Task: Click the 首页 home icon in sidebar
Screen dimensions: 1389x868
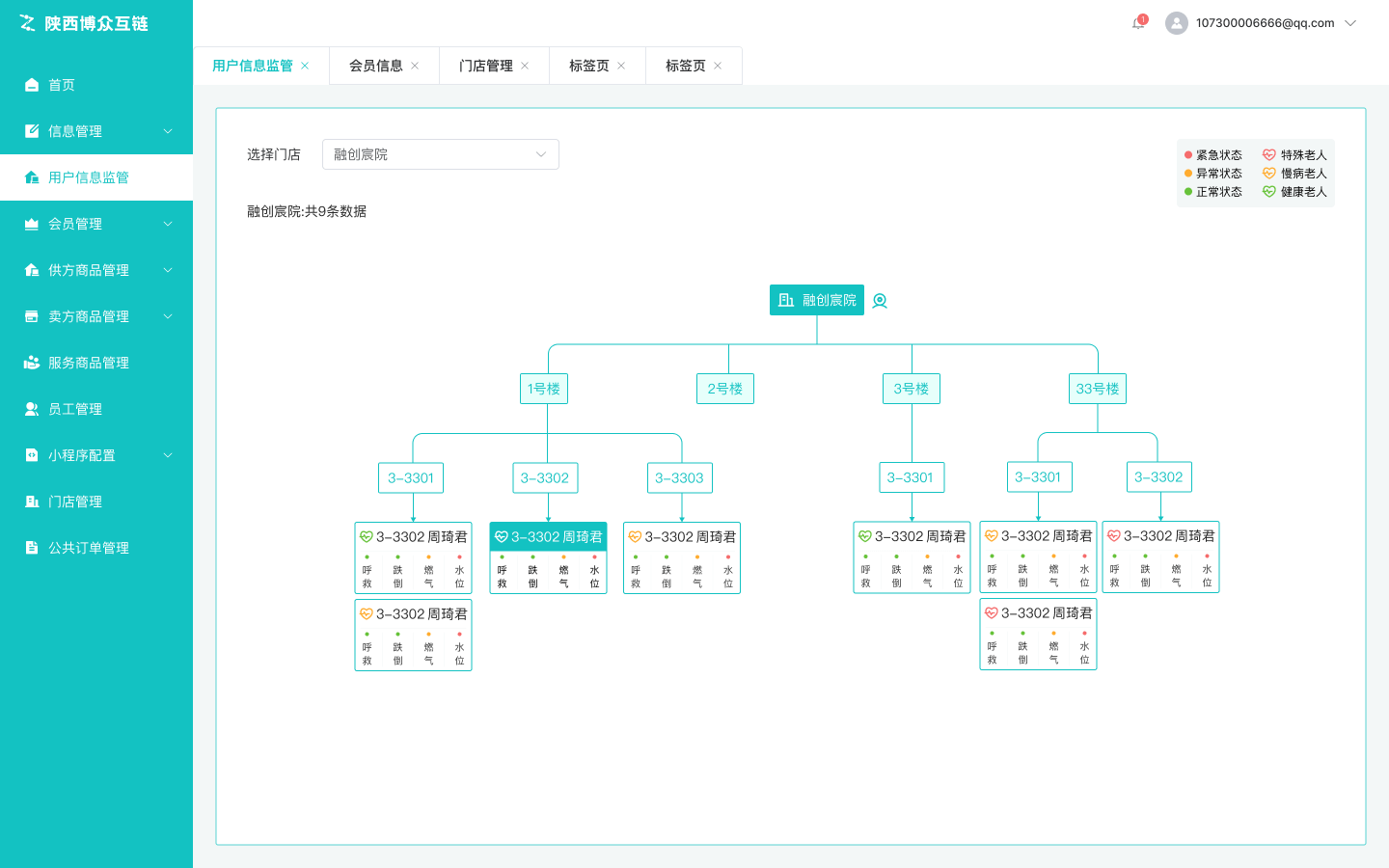Action: [32, 85]
